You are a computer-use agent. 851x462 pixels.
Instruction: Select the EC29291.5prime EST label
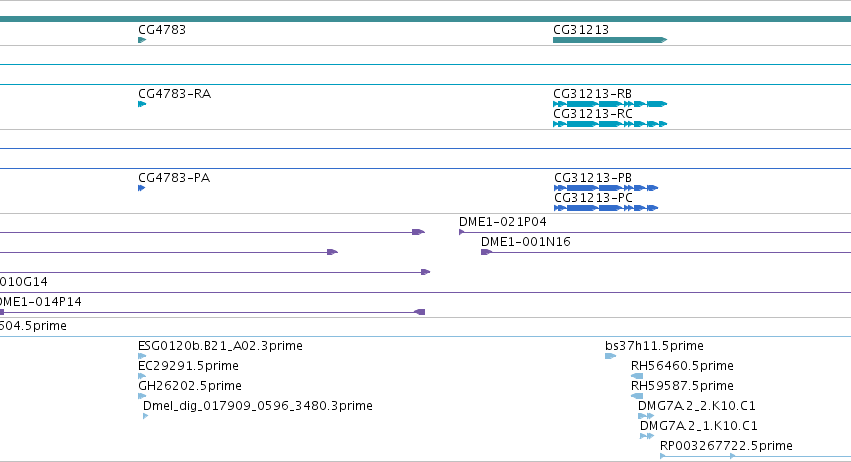click(x=188, y=366)
